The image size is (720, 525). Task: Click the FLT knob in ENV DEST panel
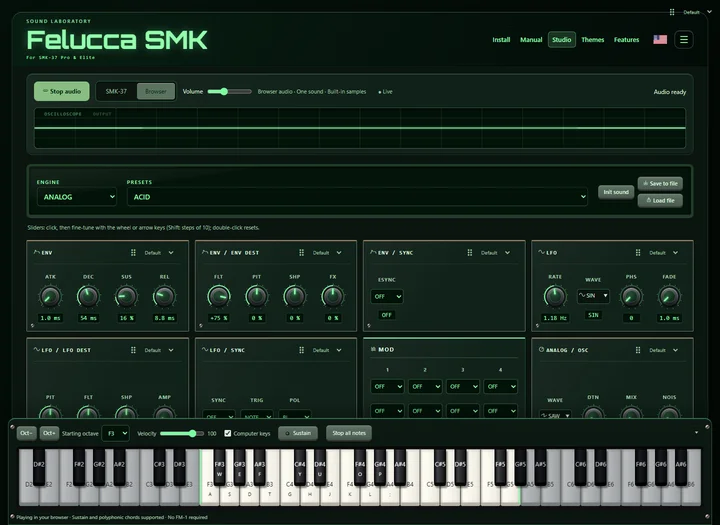tap(219, 297)
